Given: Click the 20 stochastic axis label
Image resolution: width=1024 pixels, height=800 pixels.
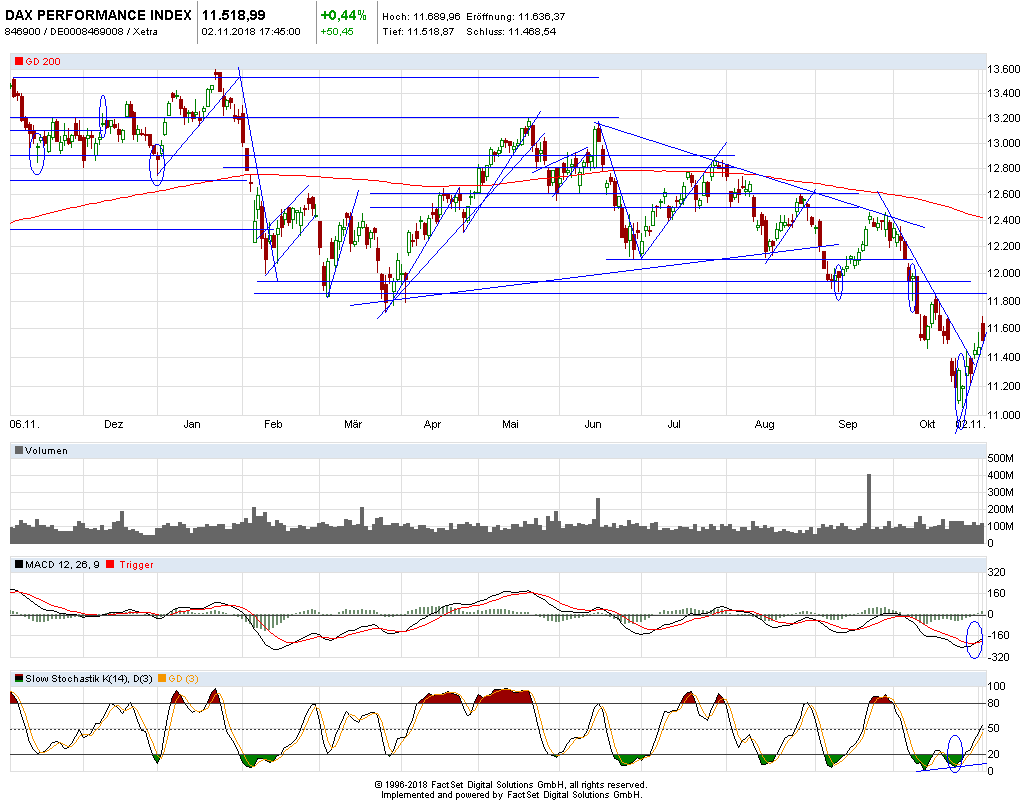Looking at the screenshot, I should pos(993,754).
